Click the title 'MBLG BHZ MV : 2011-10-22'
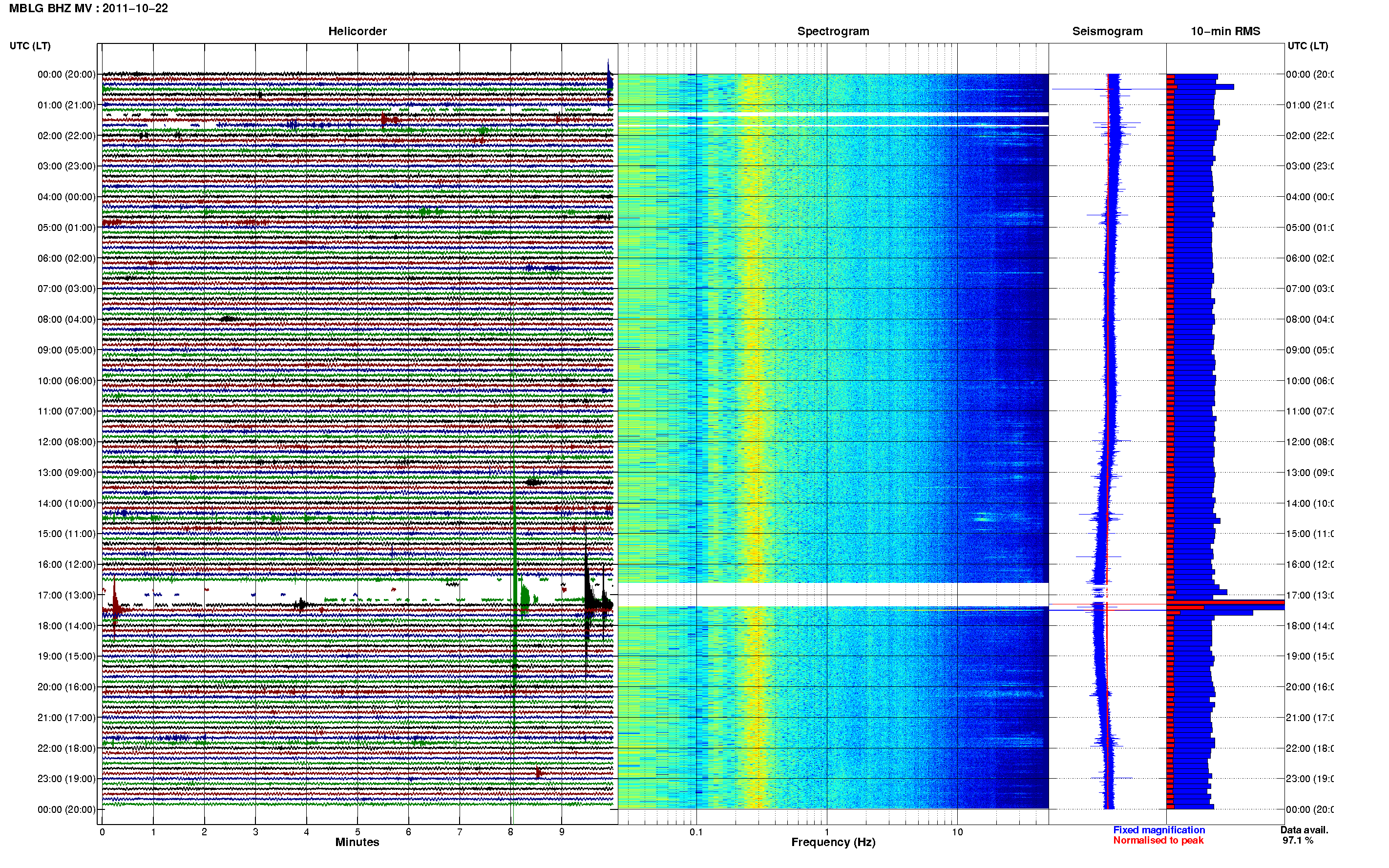Screen dimensions: 1389x868 coord(88,9)
